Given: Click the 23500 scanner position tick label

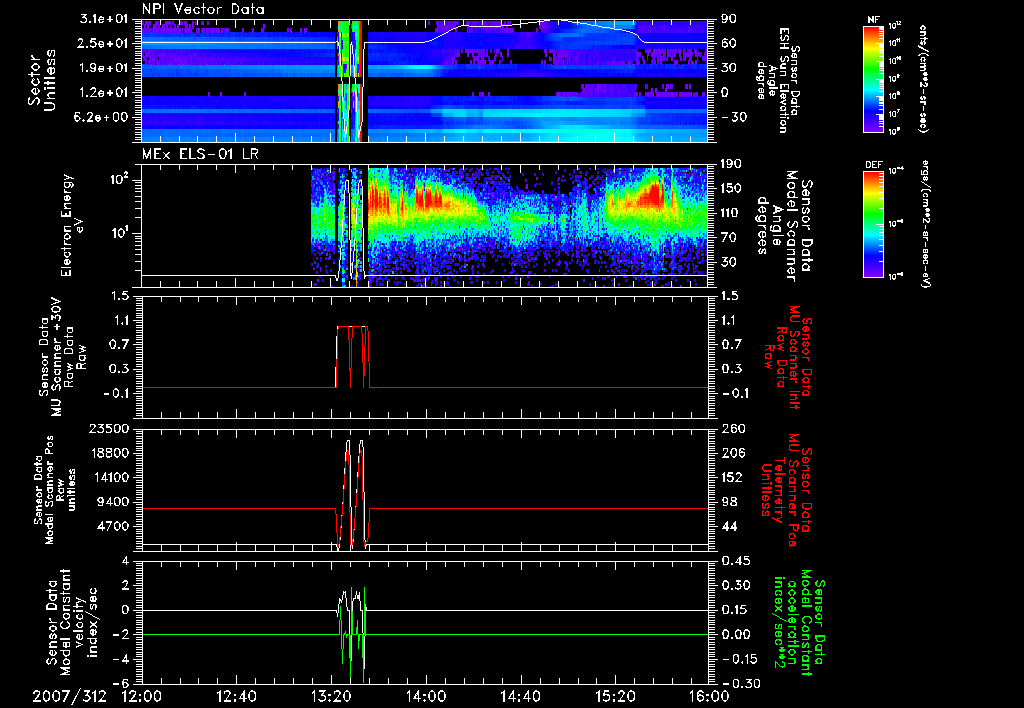Looking at the screenshot, I should coord(109,428).
